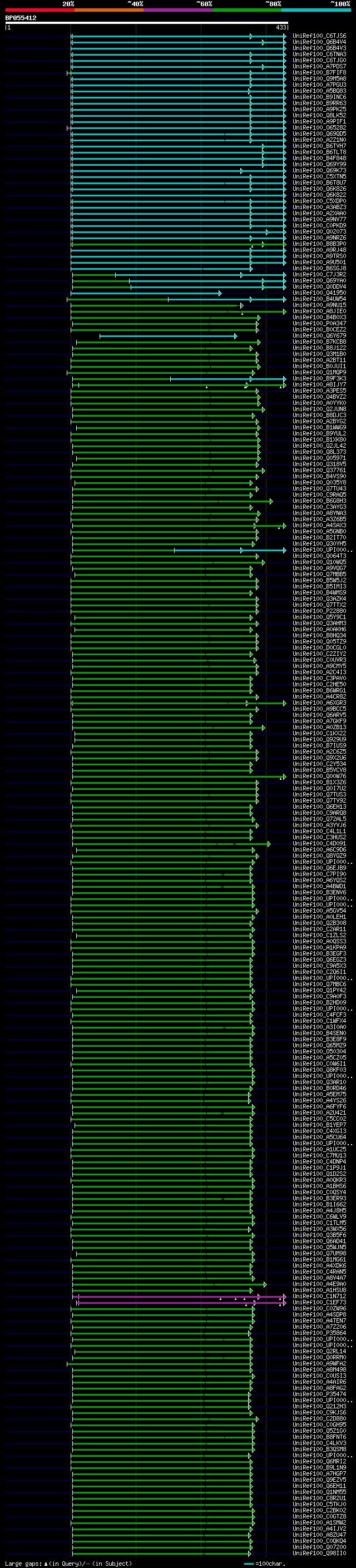The width and height of the screenshot is (356, 1568).
Task: Open hit UniRef100_A7PDS7
Action: (x=319, y=67)
